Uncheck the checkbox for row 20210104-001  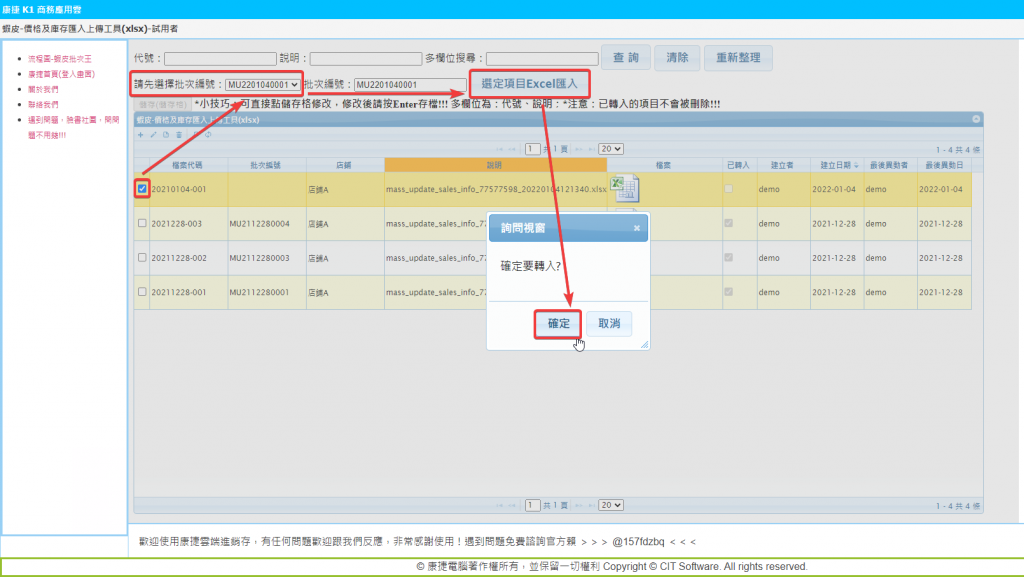tap(142, 189)
